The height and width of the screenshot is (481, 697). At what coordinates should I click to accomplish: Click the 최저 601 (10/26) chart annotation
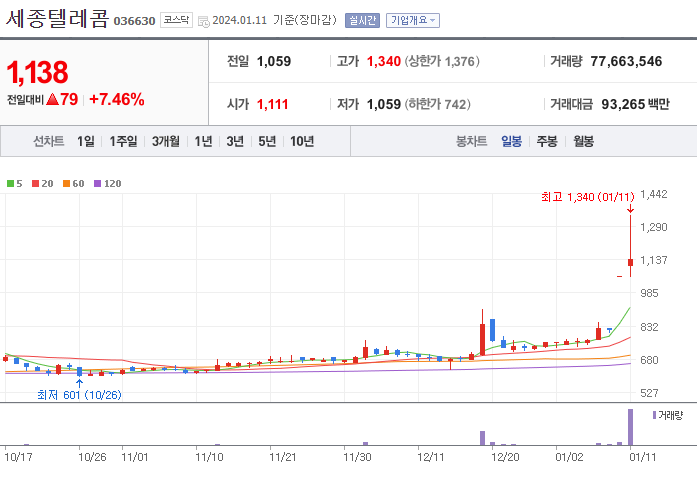coord(79,395)
